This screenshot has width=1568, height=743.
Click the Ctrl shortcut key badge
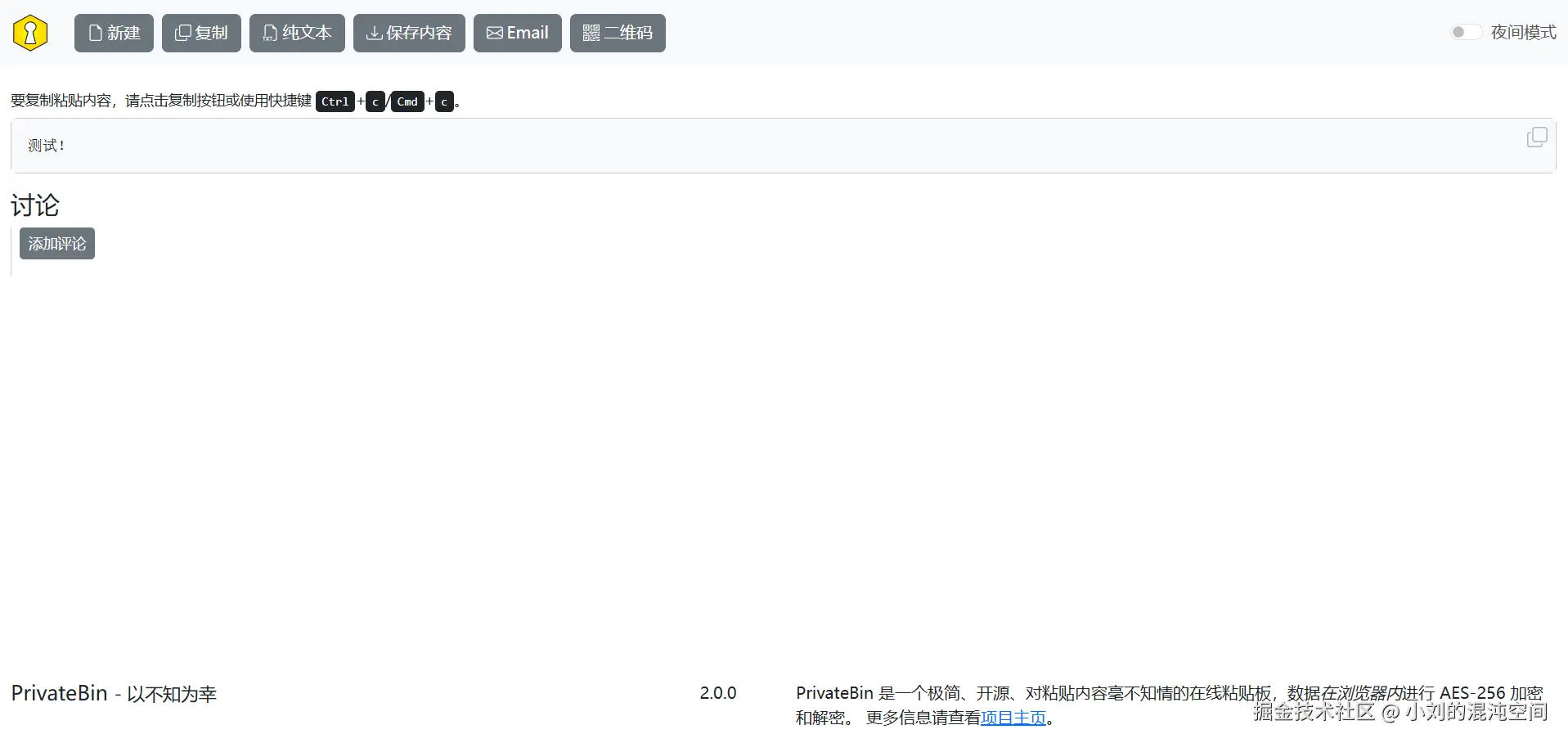pyautogui.click(x=335, y=101)
